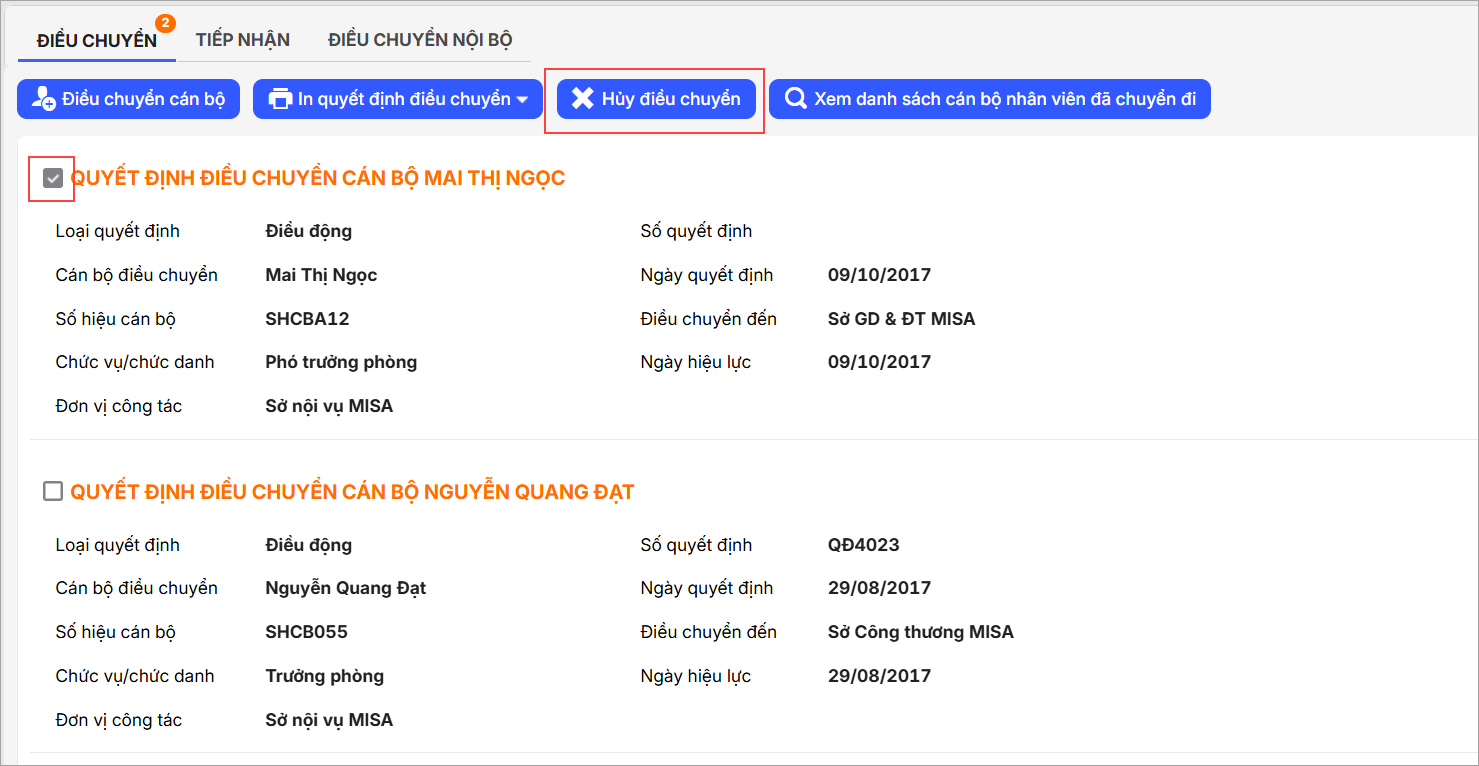Uncheck the Mai Thị Ngọc decision checkbox
The image size is (1479, 766).
click(x=53, y=178)
